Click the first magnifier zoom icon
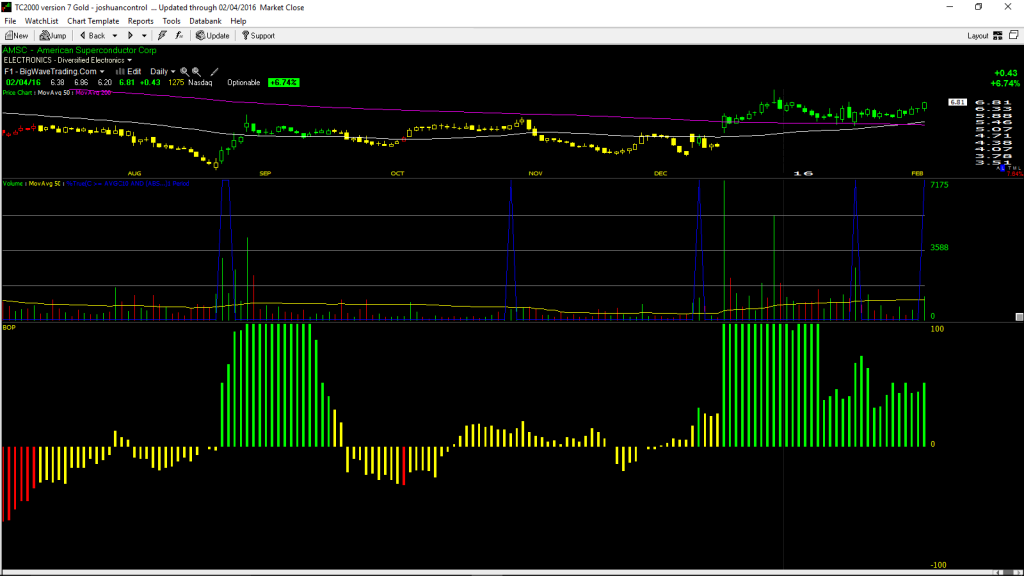1024x576 pixels. [184, 72]
